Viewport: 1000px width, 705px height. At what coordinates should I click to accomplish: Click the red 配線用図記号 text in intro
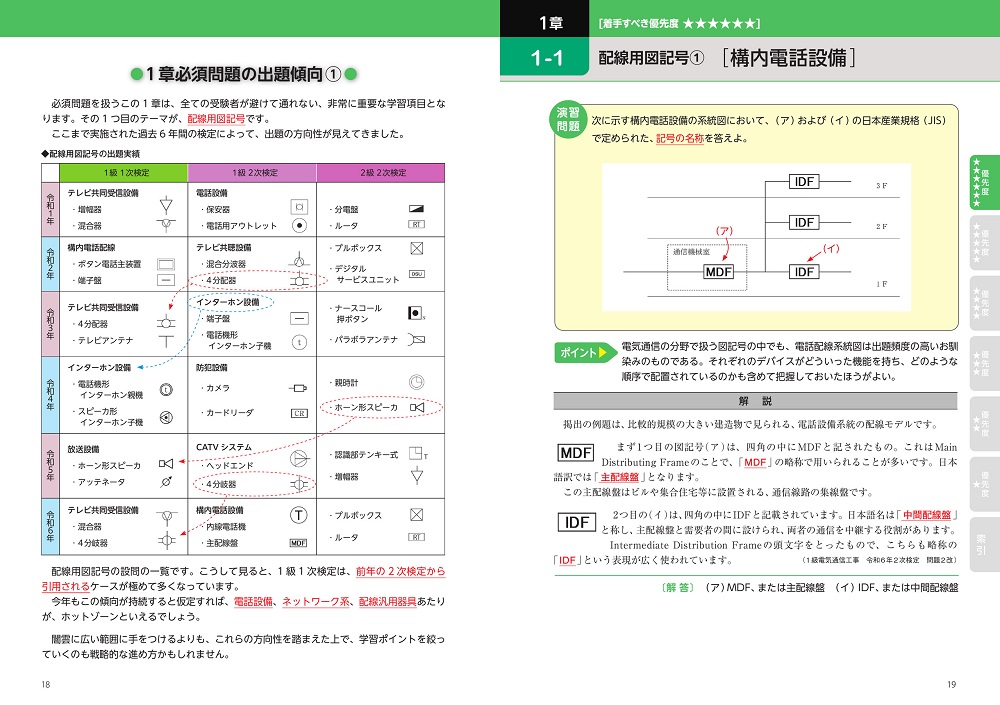coord(216,119)
